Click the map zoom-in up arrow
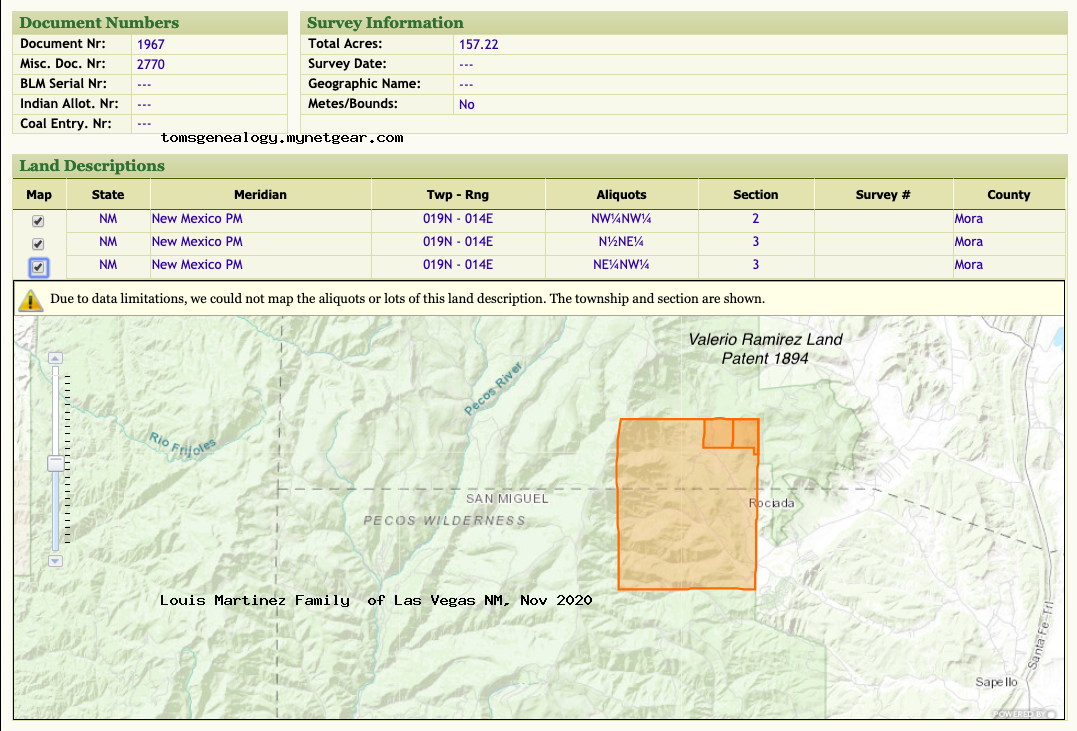Screen dimensions: 1077x731 [x=56, y=358]
